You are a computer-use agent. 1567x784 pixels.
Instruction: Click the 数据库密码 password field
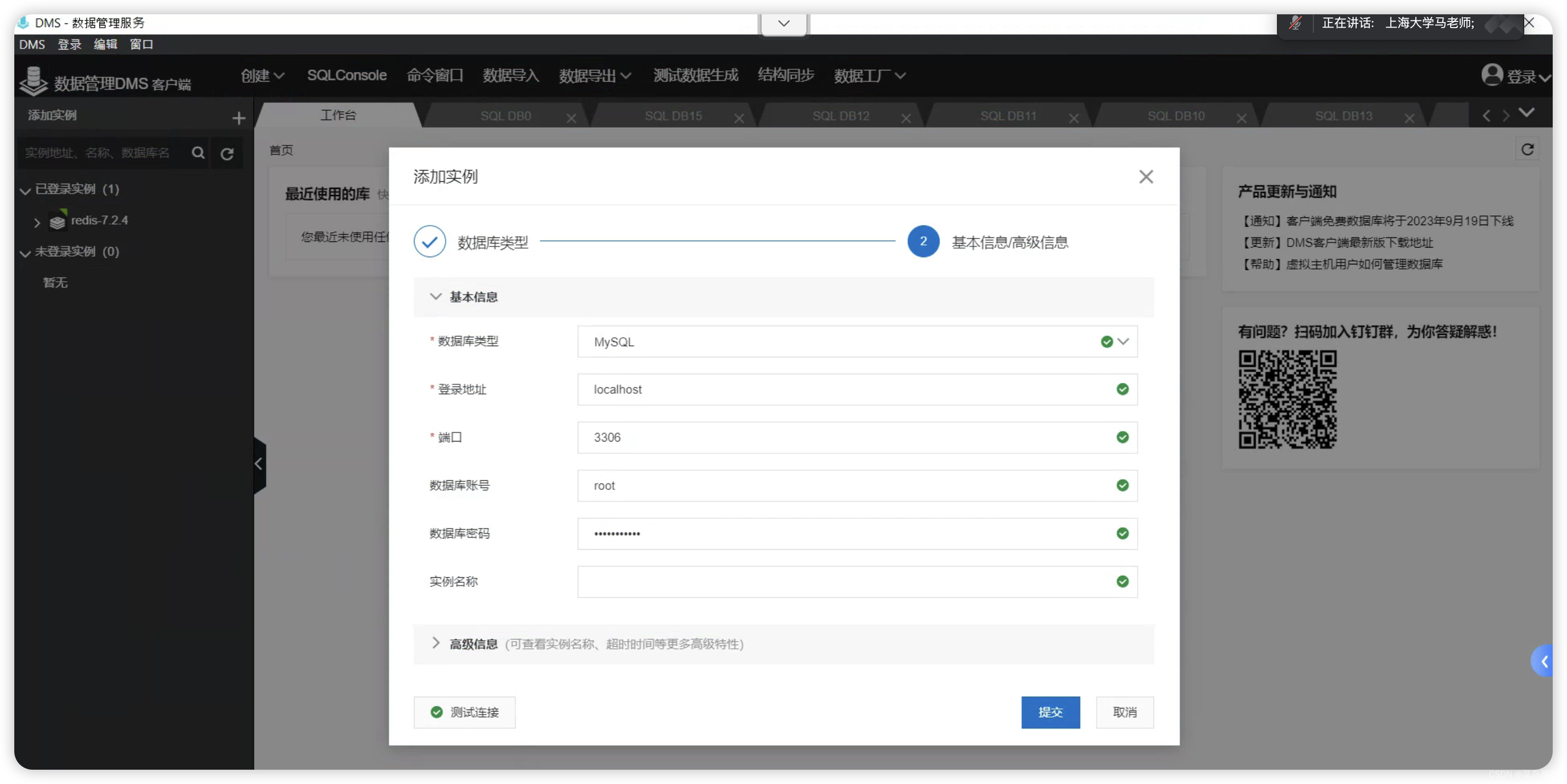pyautogui.click(x=856, y=533)
